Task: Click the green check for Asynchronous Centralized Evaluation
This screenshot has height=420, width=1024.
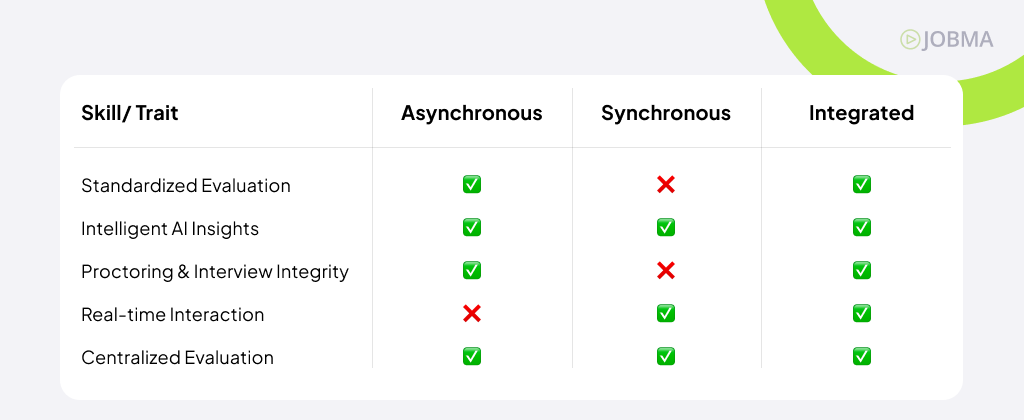Action: [x=472, y=357]
